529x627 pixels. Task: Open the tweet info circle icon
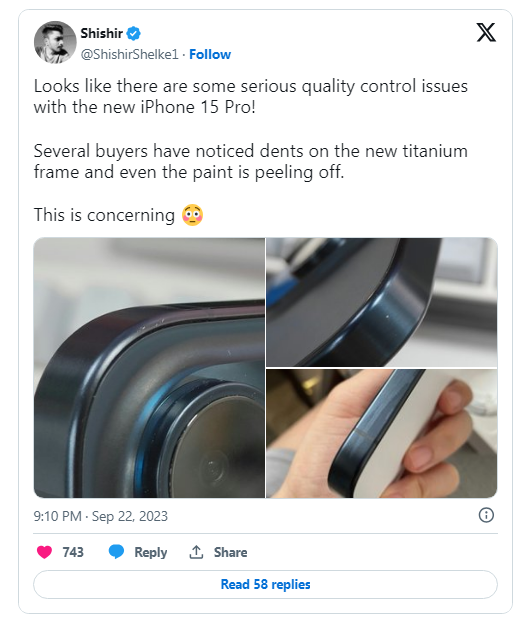[x=486, y=515]
